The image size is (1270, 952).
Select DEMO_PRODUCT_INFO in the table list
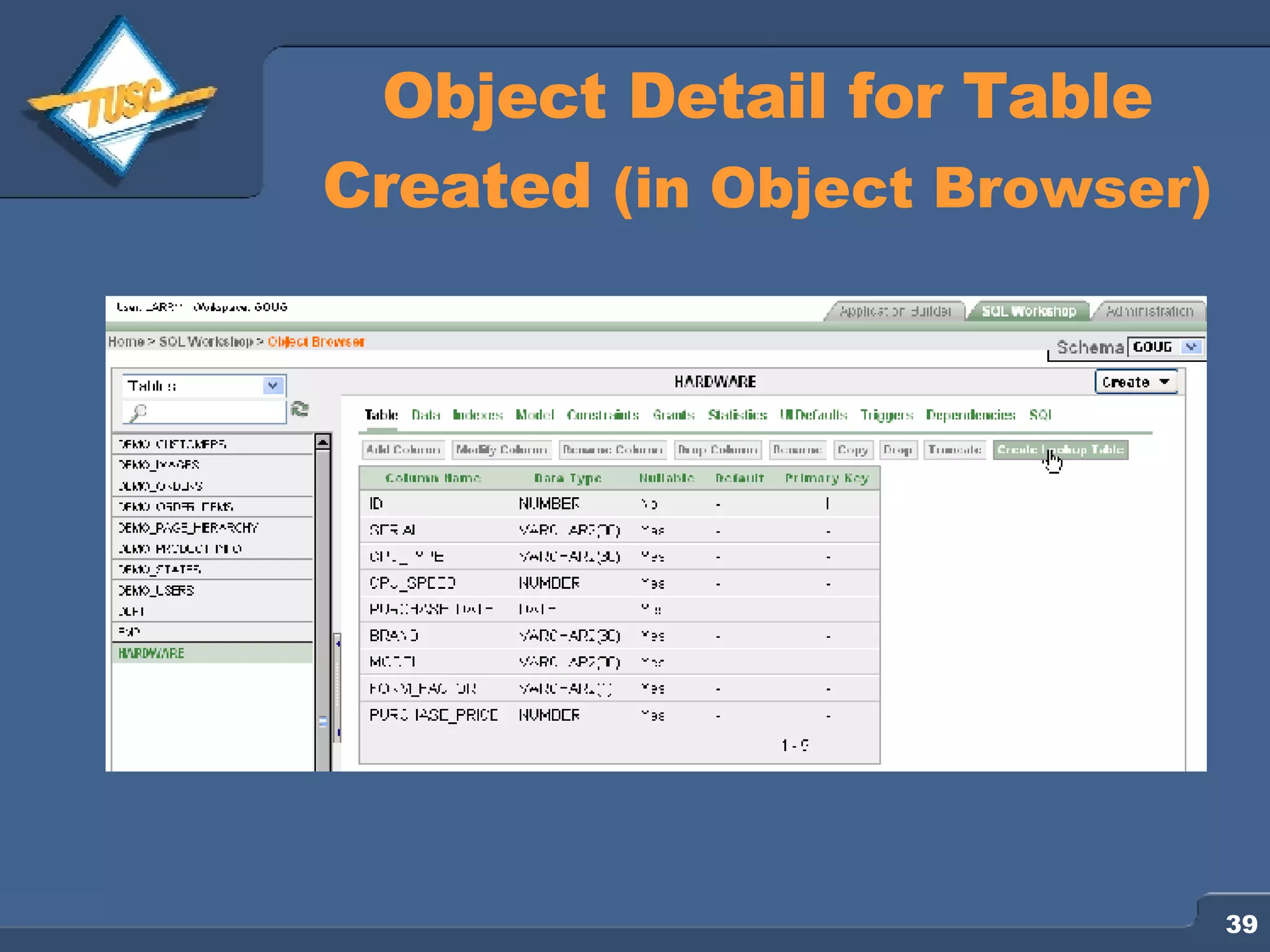[213, 549]
